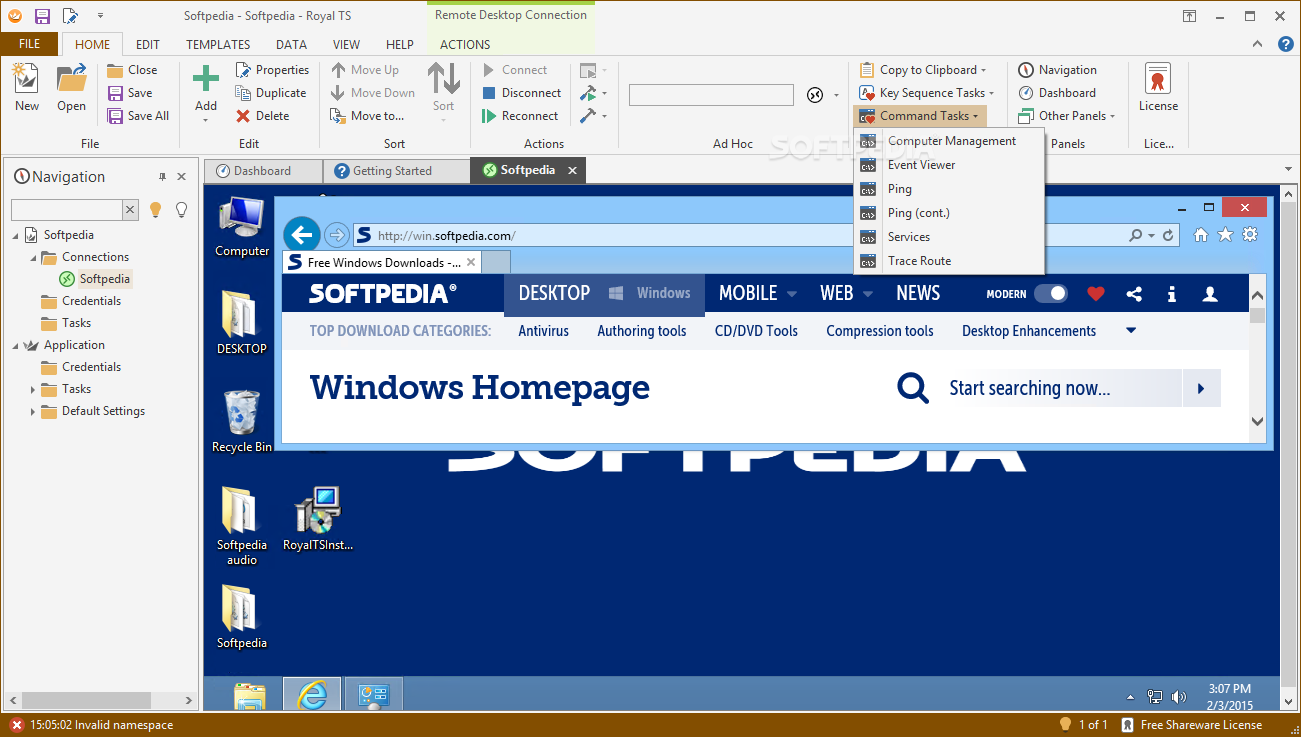The image size is (1301, 737).
Task: Close the Softpedia connection tab
Action: [x=573, y=171]
